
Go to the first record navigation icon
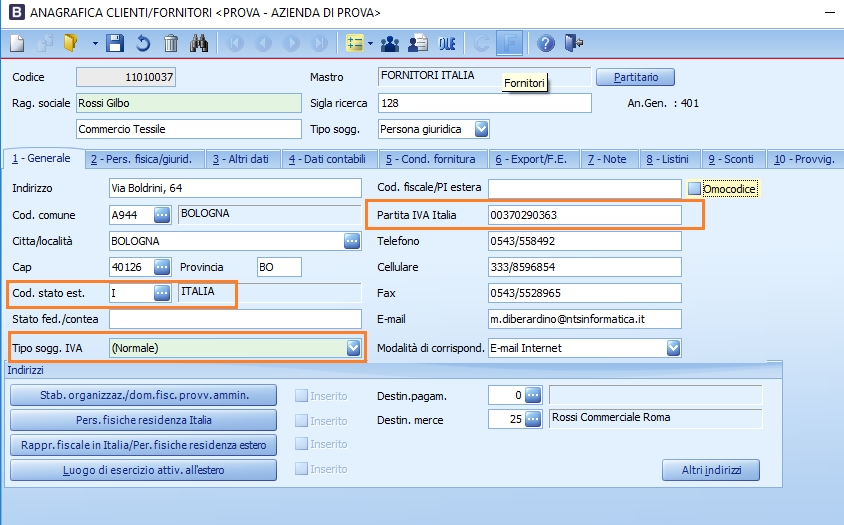coord(235,43)
